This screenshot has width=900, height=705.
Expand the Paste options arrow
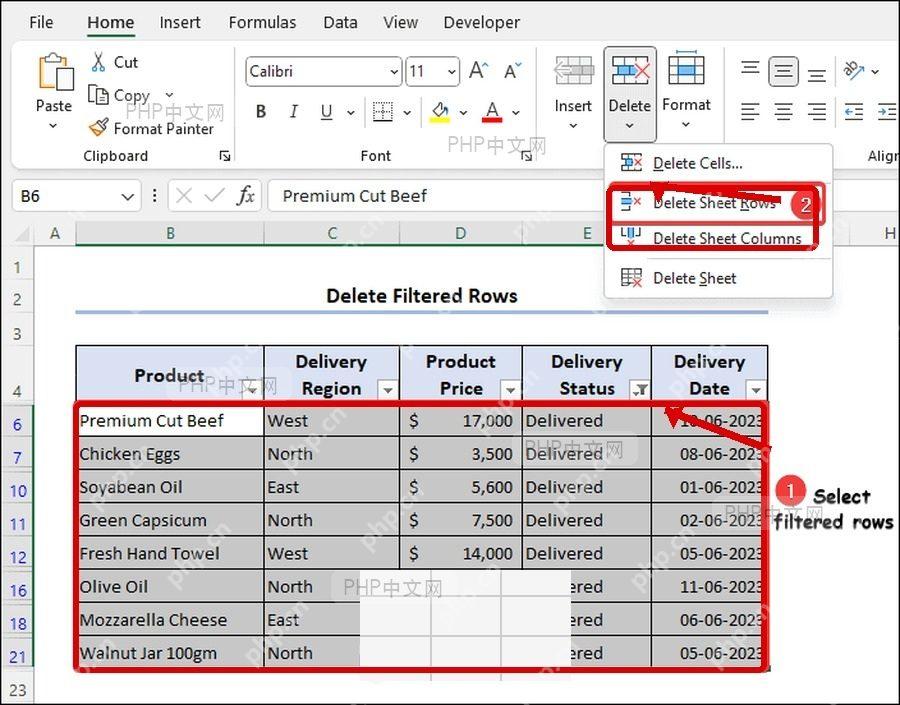point(53,126)
